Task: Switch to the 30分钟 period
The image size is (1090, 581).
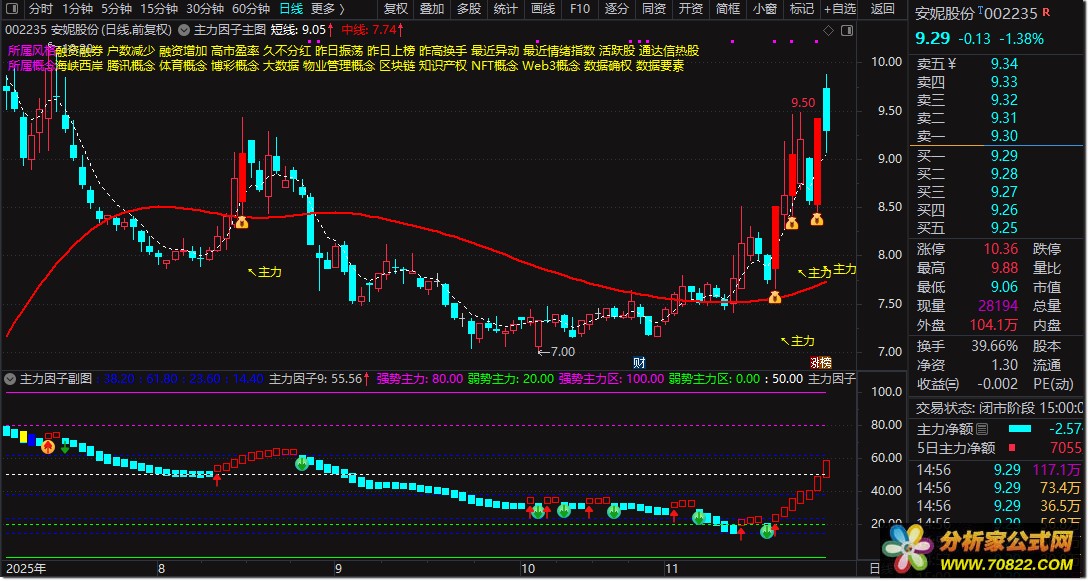Action: point(204,9)
